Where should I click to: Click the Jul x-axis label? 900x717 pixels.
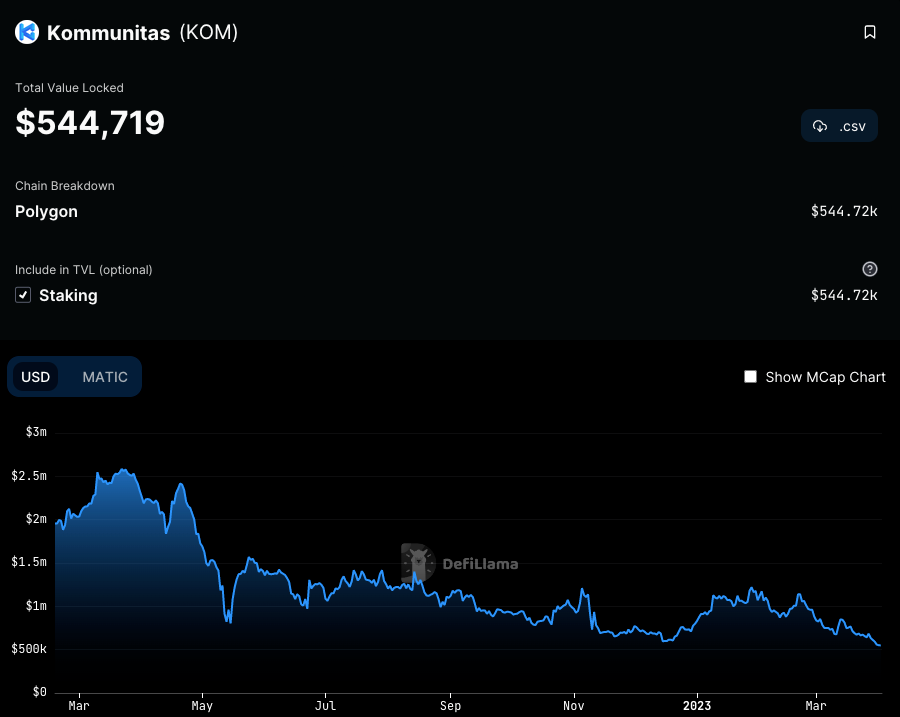[325, 706]
